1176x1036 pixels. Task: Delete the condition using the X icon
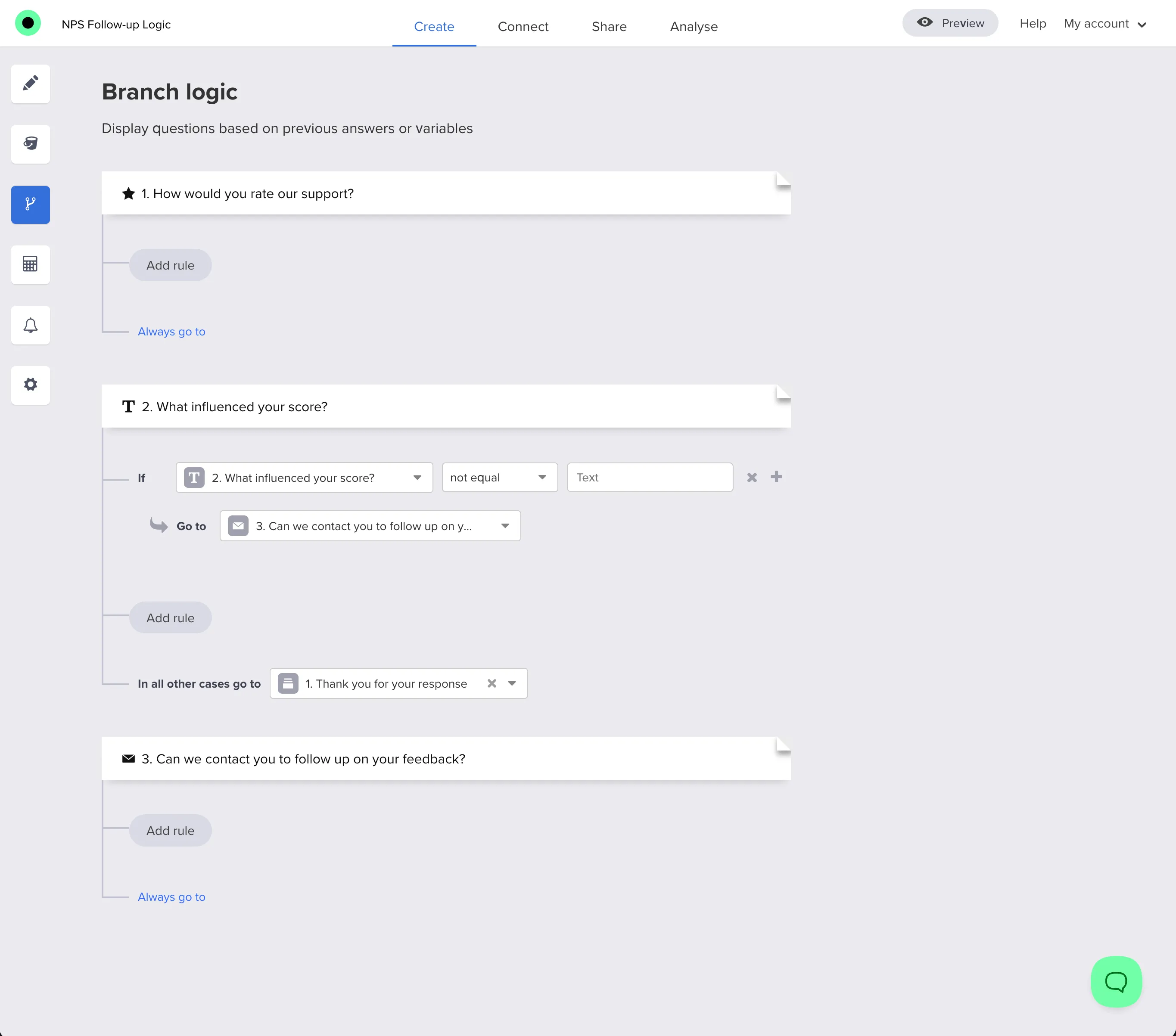[751, 477]
